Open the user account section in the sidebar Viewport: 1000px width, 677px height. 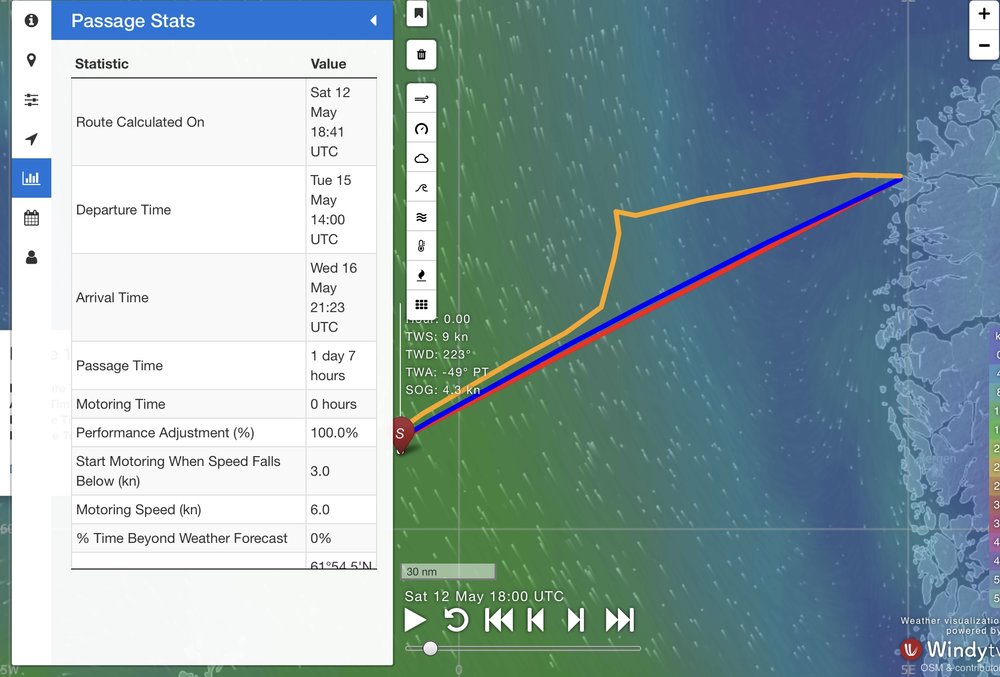(x=31, y=258)
